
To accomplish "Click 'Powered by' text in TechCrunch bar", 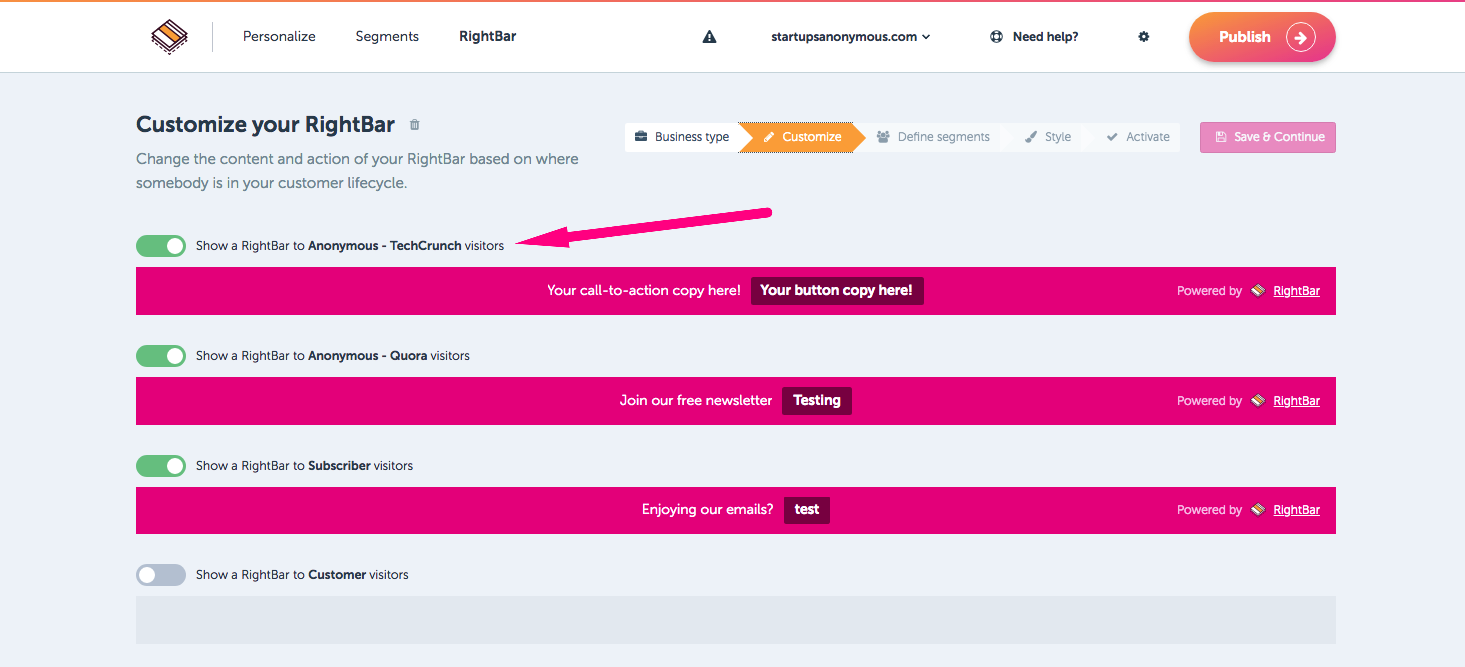I will pos(1209,291).
